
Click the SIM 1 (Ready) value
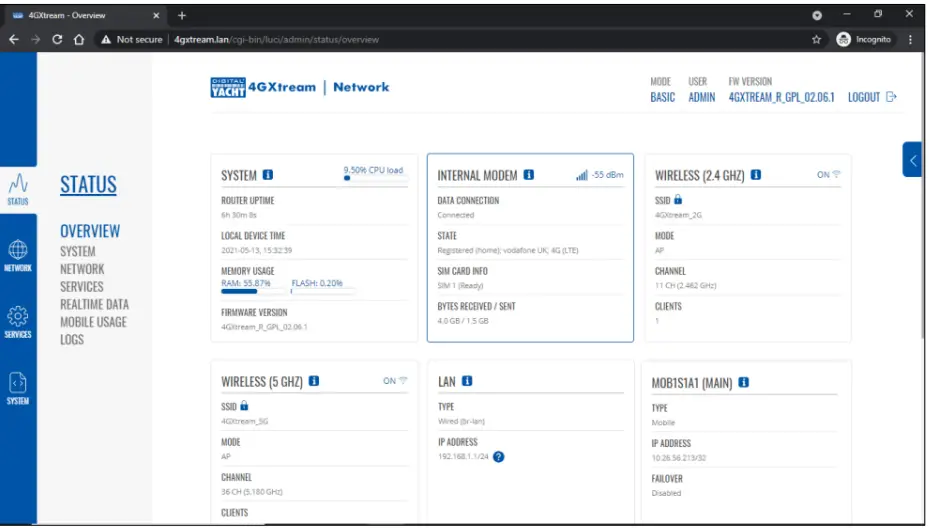click(x=460, y=286)
